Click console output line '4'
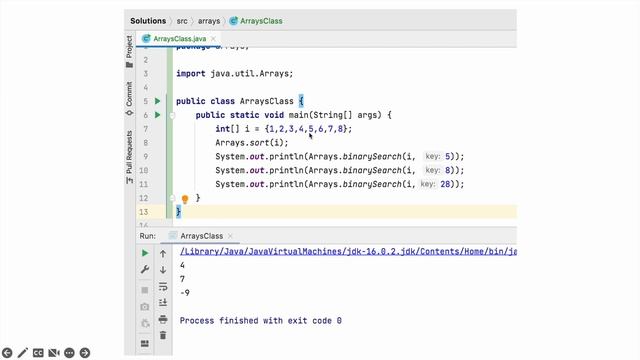 coord(182,266)
